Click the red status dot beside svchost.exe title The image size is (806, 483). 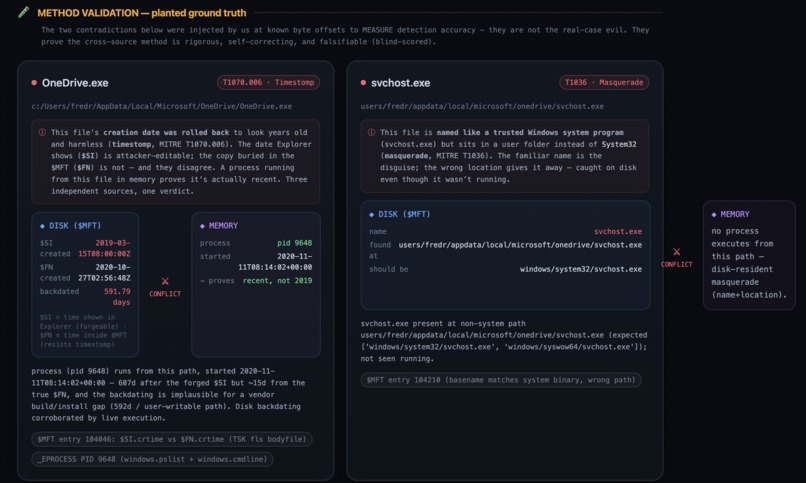point(363,83)
